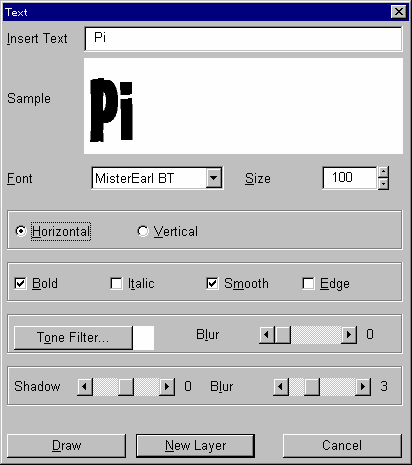Uncheck the Bold checkbox
This screenshot has width=412, height=465.
pos(20,284)
